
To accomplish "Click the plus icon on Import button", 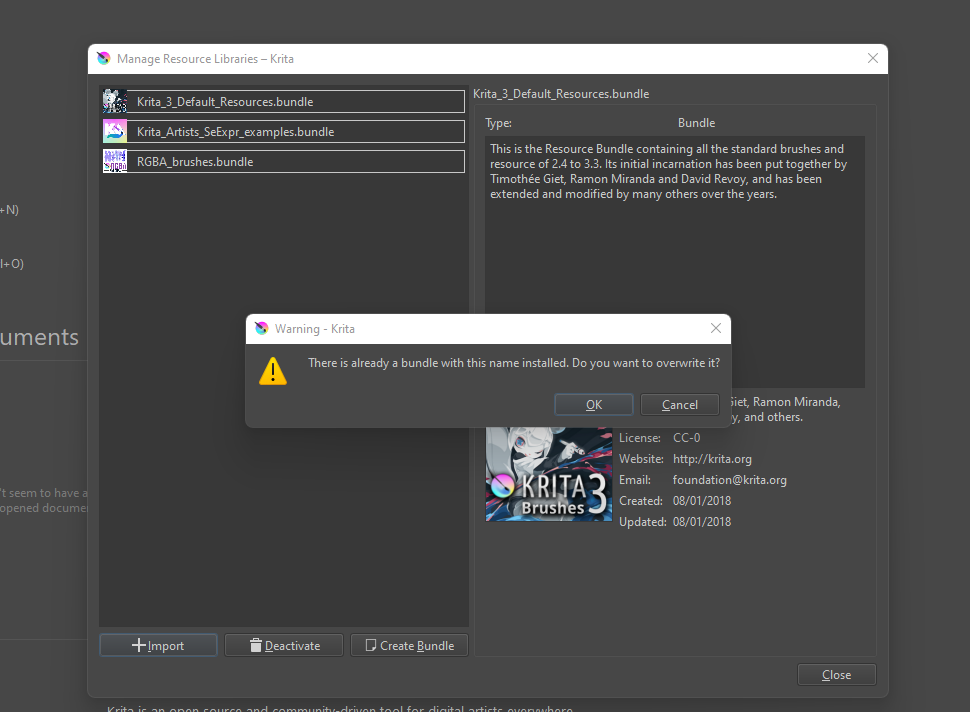I will (139, 645).
